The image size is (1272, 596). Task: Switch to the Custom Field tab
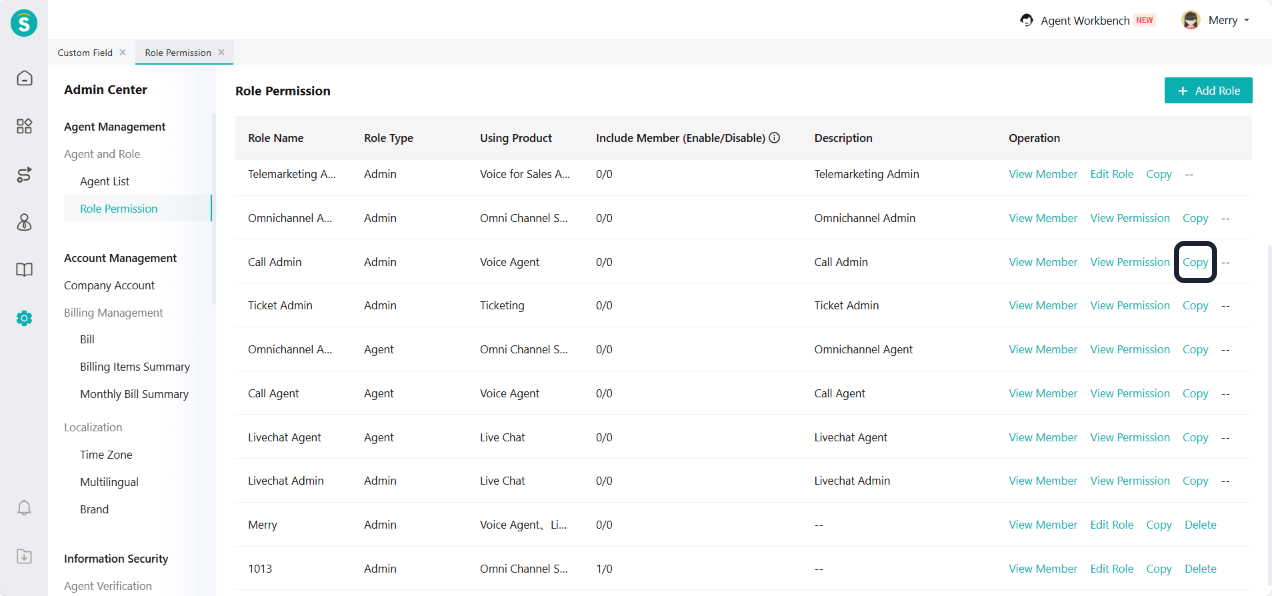[85, 52]
